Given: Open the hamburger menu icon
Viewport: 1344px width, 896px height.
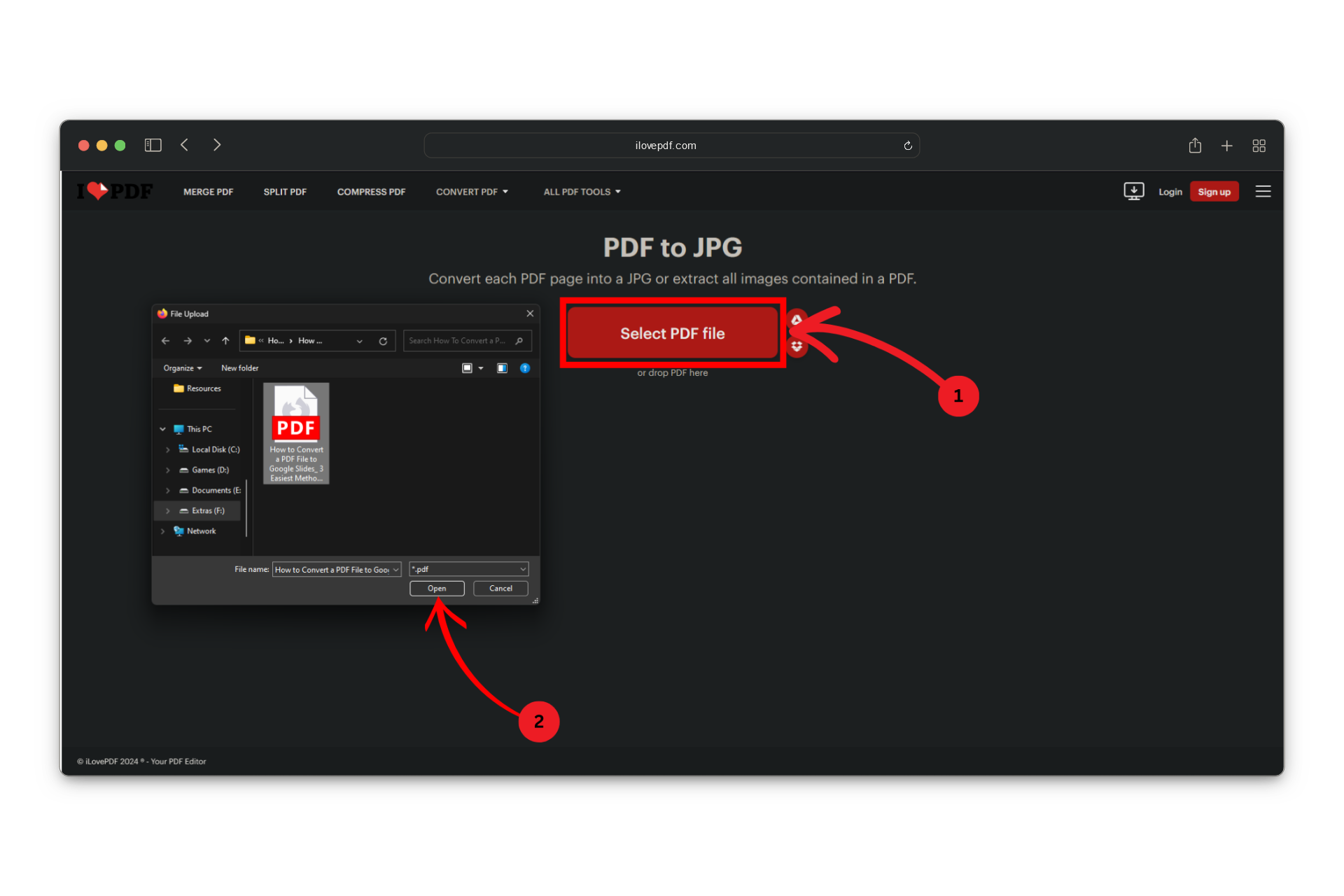Looking at the screenshot, I should tap(1263, 191).
